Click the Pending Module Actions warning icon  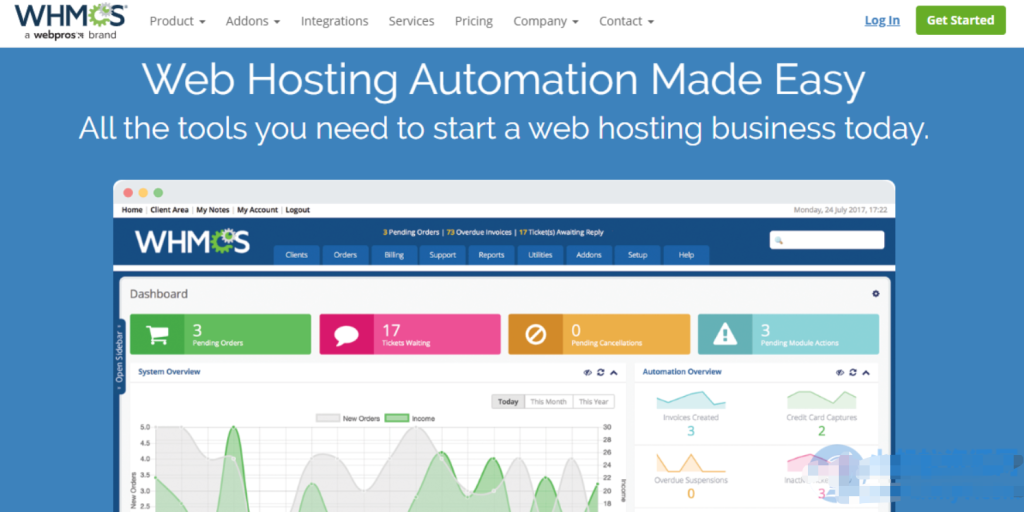click(724, 334)
